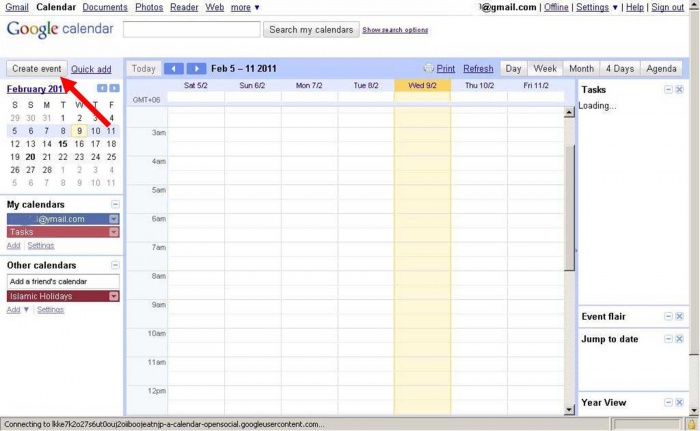Viewport: 700px width, 431px height.
Task: Close the Event flair gadget
Action: (x=679, y=317)
